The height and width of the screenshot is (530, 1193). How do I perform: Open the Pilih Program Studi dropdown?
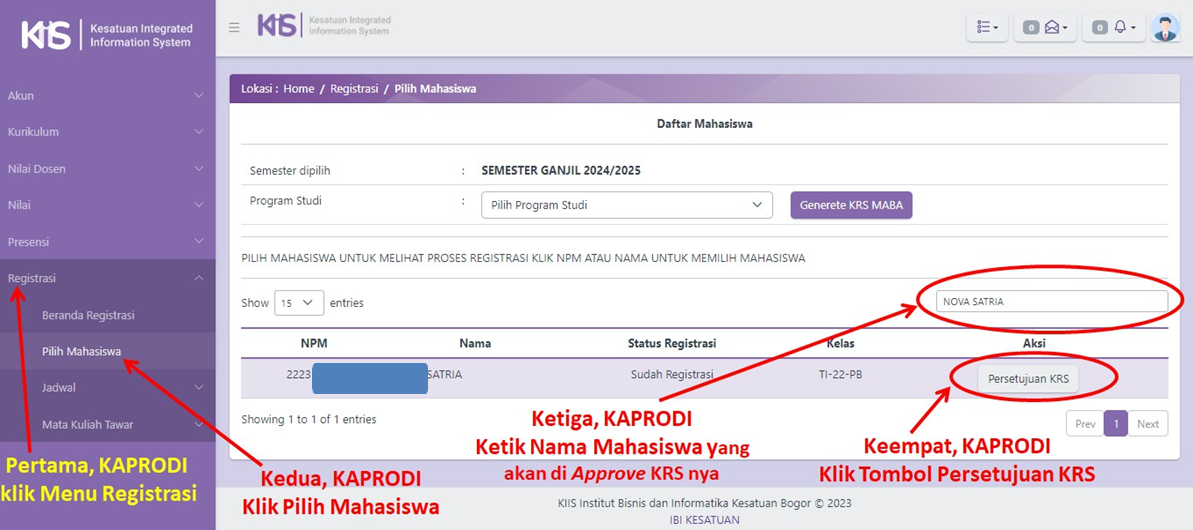(626, 205)
